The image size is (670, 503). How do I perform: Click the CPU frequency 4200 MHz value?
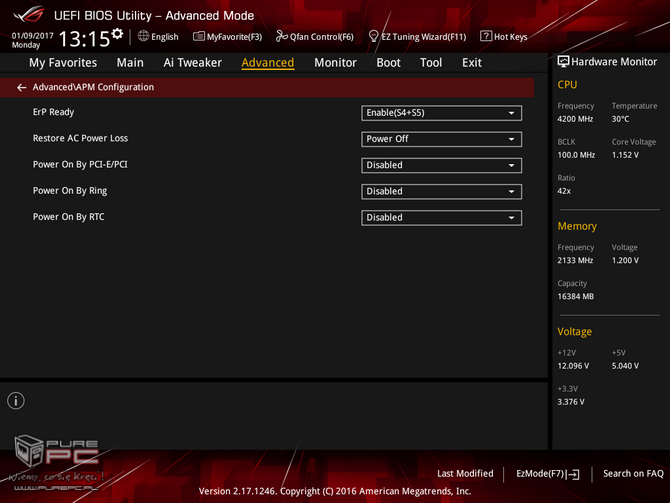click(575, 119)
